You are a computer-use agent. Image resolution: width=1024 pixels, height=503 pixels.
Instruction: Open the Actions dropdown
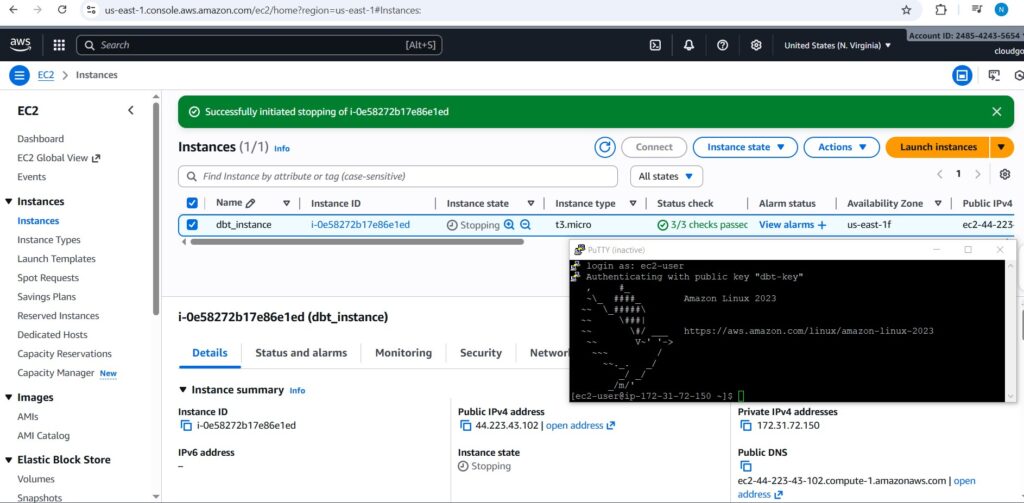pyautogui.click(x=842, y=147)
